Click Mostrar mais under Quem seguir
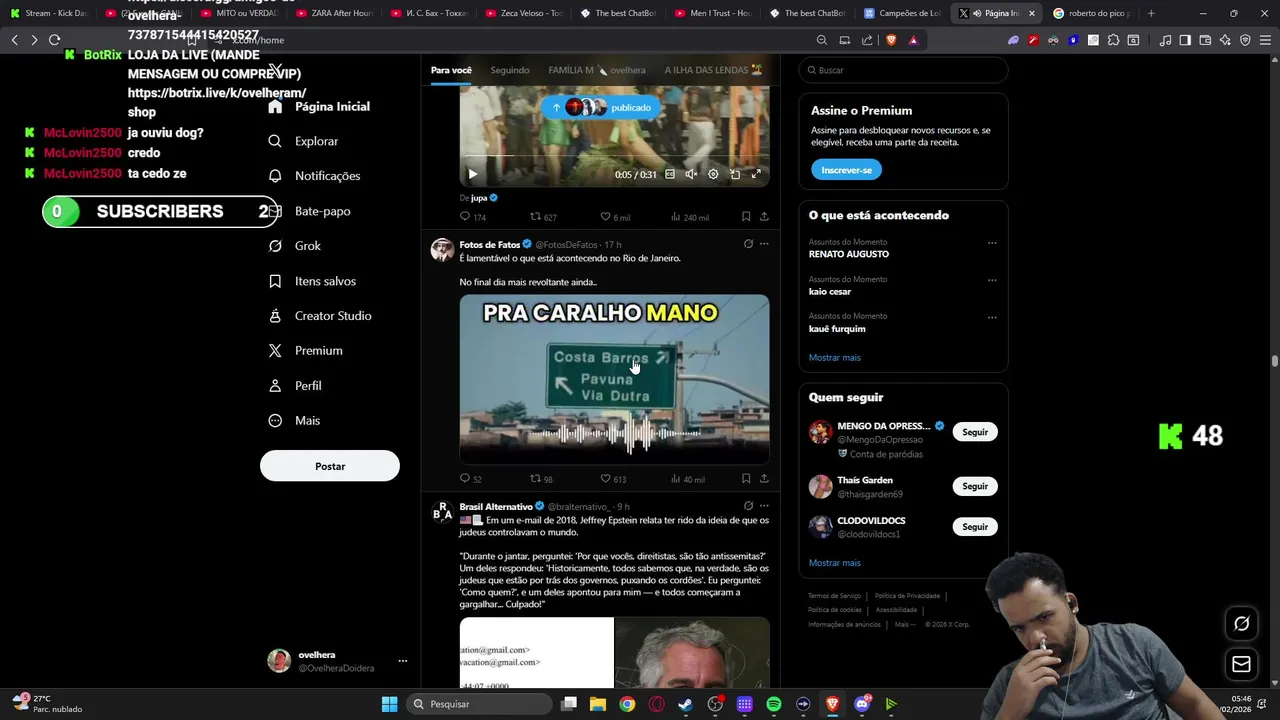This screenshot has height=720, width=1280. pos(834,563)
